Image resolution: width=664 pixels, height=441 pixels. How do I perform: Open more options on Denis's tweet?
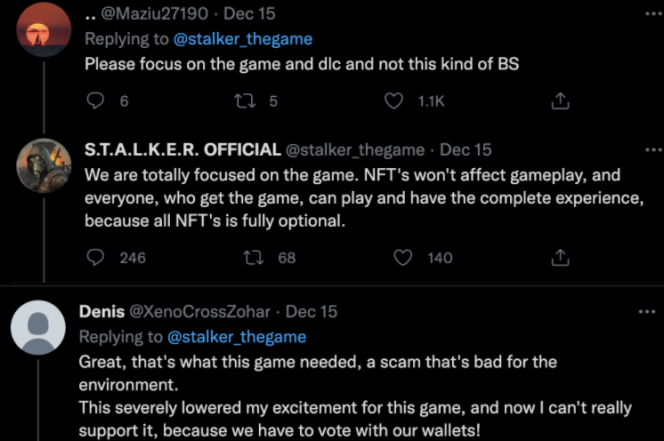[651, 311]
